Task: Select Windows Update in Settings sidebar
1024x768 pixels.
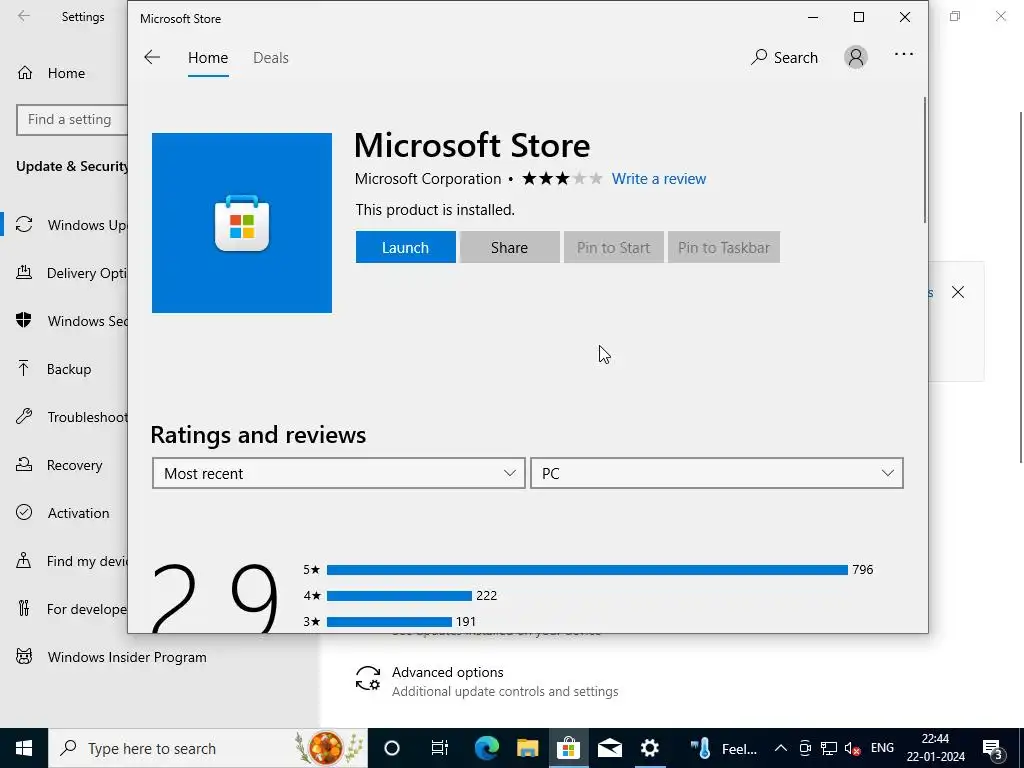Action: click(72, 225)
